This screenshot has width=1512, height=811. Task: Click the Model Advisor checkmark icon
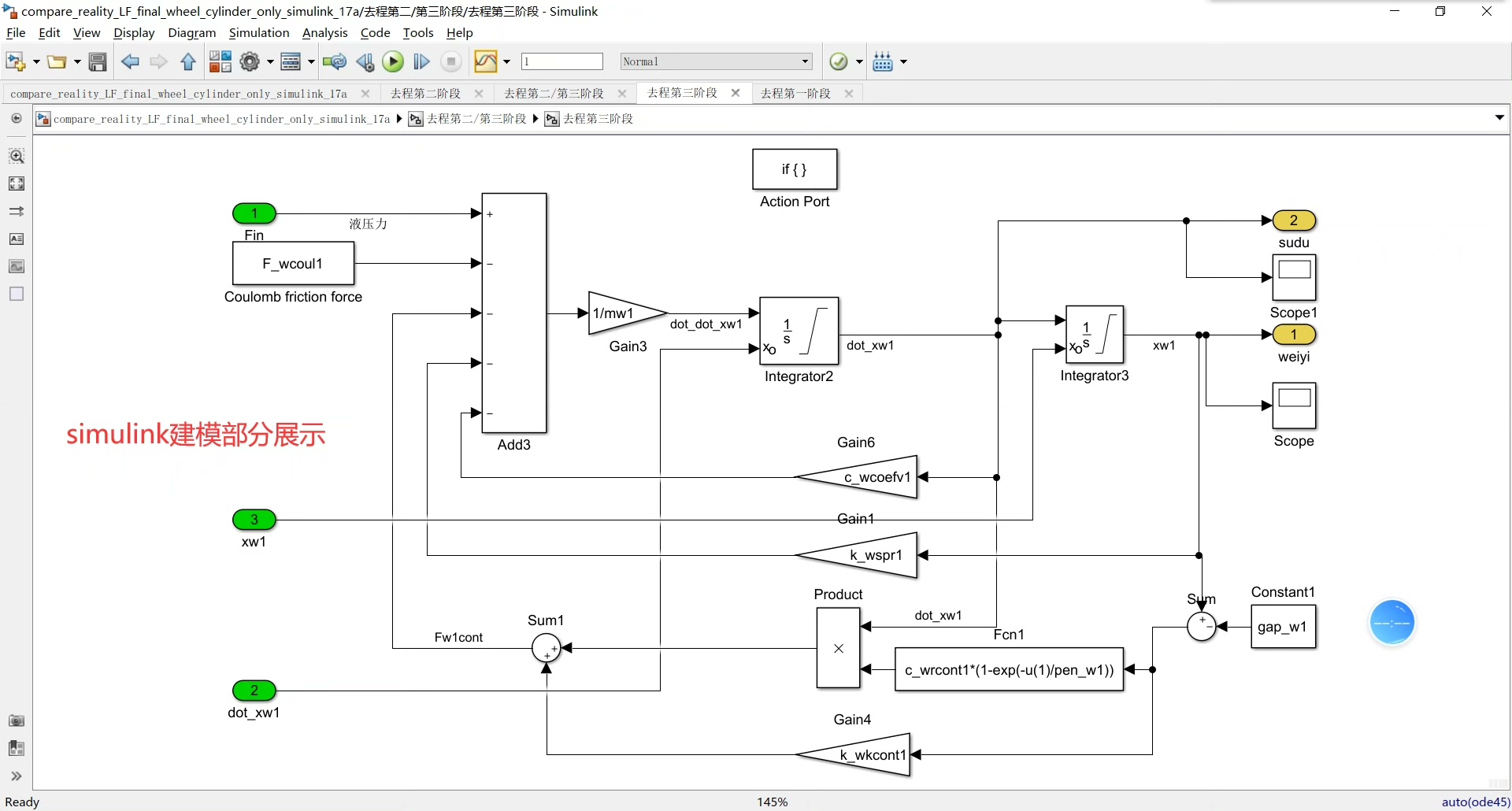tap(839, 61)
